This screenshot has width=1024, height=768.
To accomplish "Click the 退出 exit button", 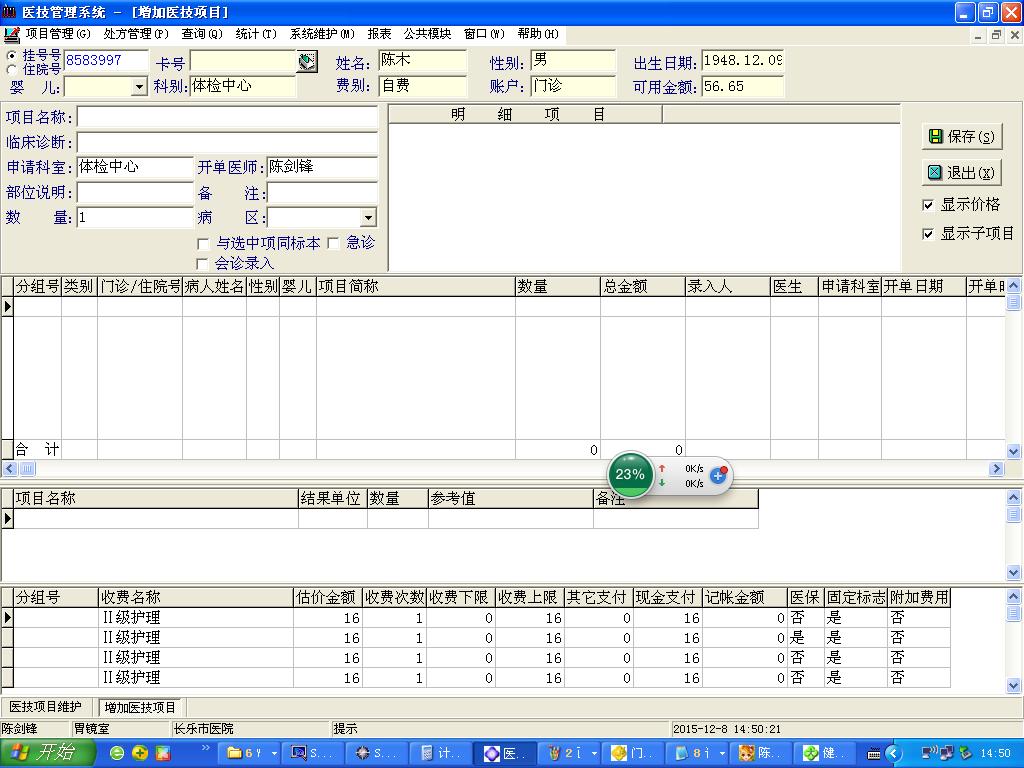I will click(961, 172).
